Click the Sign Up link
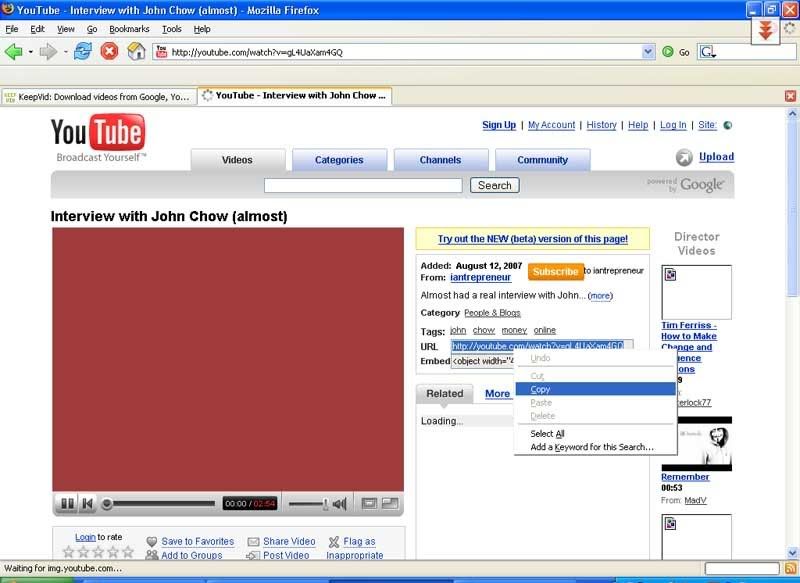 tap(499, 125)
